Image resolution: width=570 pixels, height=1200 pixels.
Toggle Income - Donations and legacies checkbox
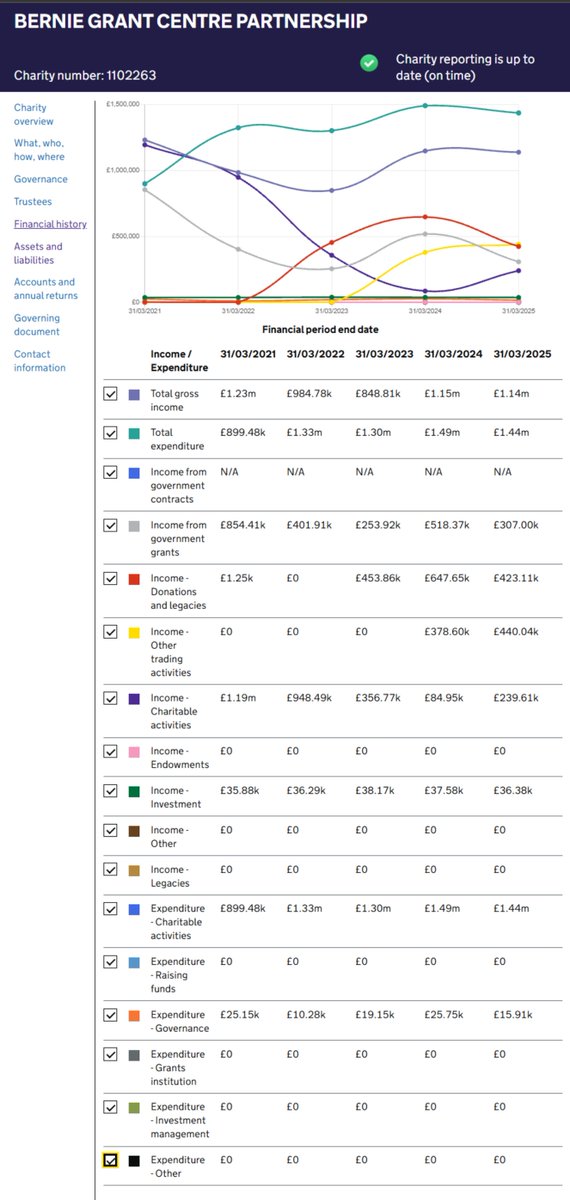111,578
